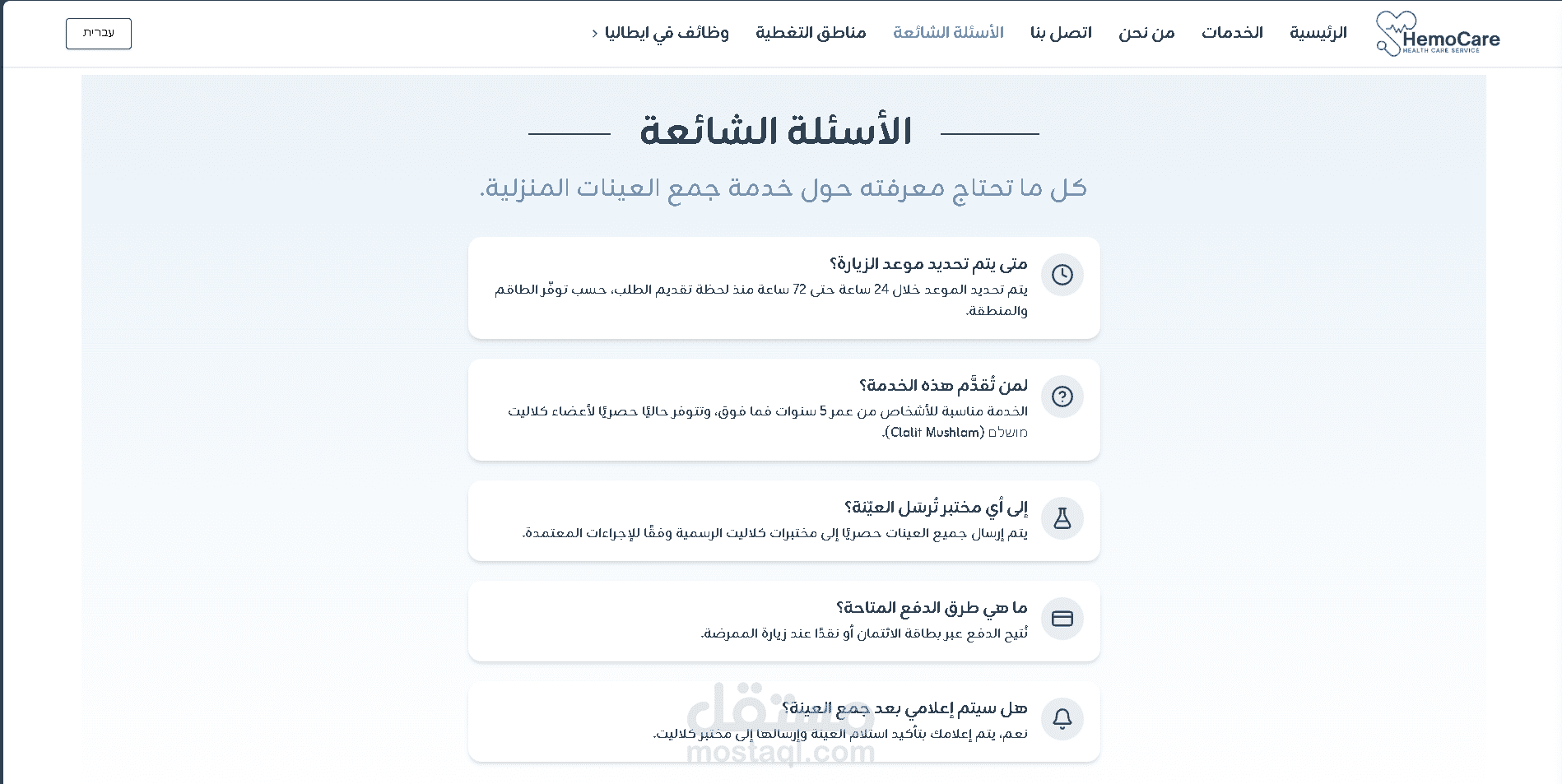Click the clock icon beside visit scheduling question
The width and height of the screenshot is (1562, 784).
coord(1062,275)
